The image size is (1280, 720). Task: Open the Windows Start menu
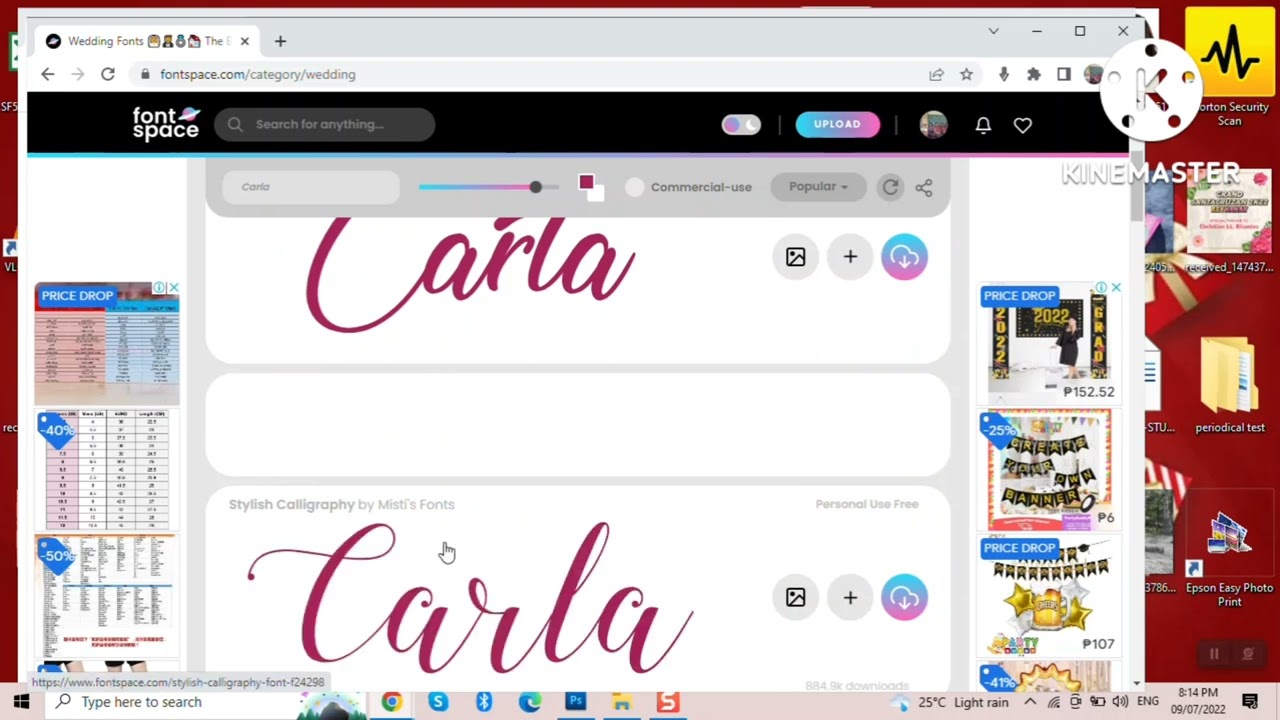[x=21, y=702]
